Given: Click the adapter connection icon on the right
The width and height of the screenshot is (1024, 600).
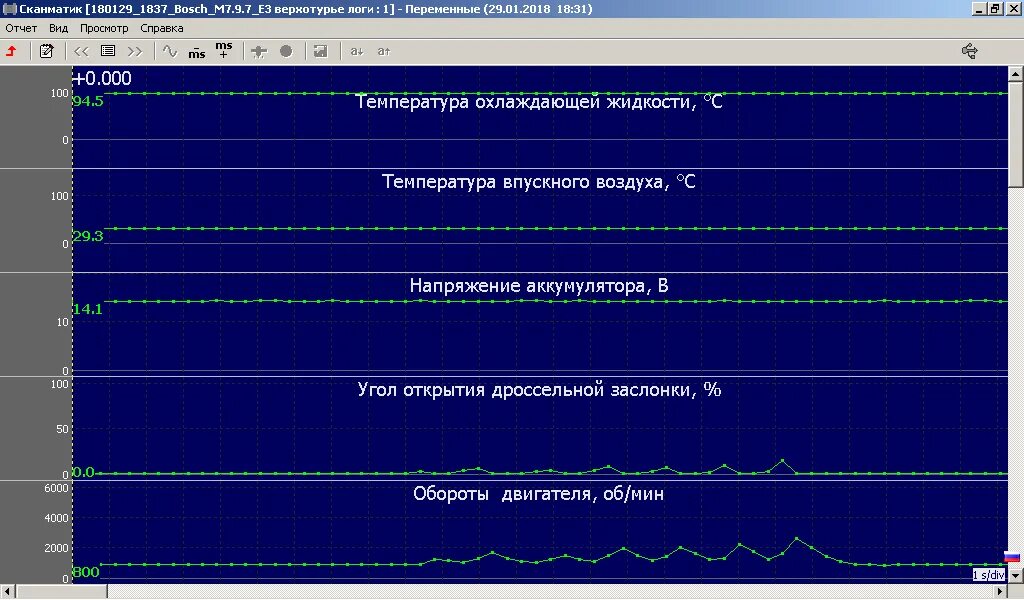Looking at the screenshot, I should coord(968,50).
